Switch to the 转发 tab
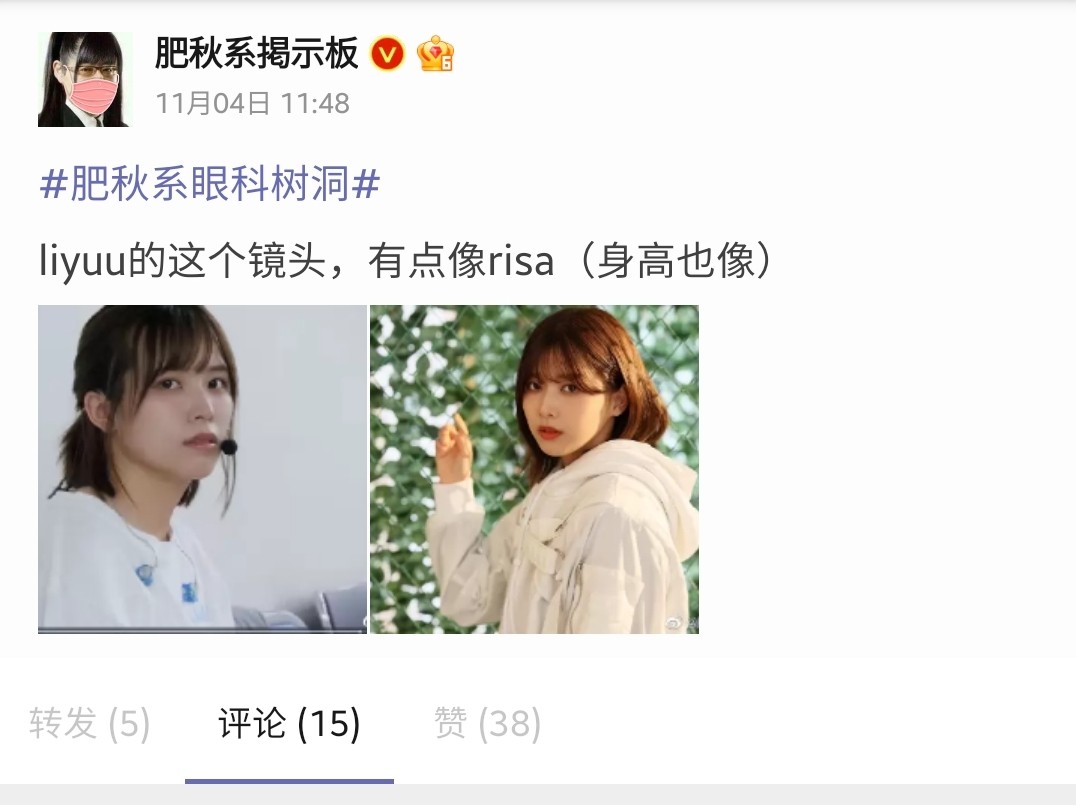This screenshot has height=805, width=1076. coord(89,723)
